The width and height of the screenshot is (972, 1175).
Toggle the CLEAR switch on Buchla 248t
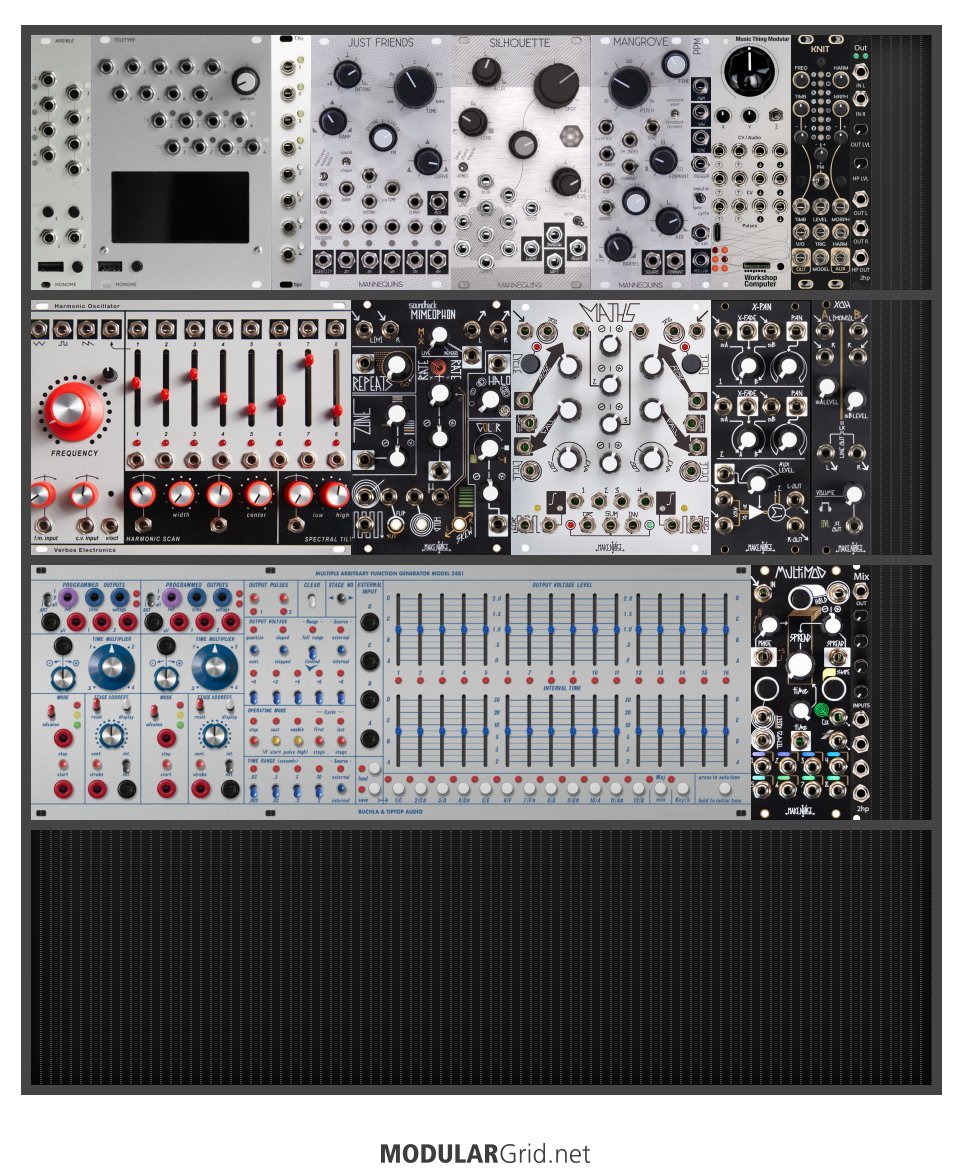click(x=313, y=600)
